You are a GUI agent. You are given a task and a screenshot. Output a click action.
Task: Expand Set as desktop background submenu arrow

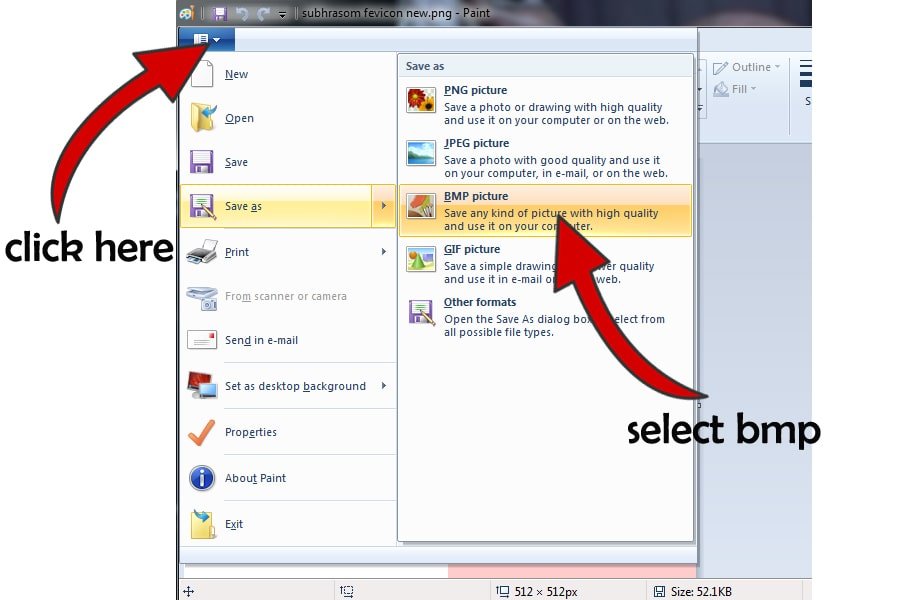pyautogui.click(x=383, y=386)
